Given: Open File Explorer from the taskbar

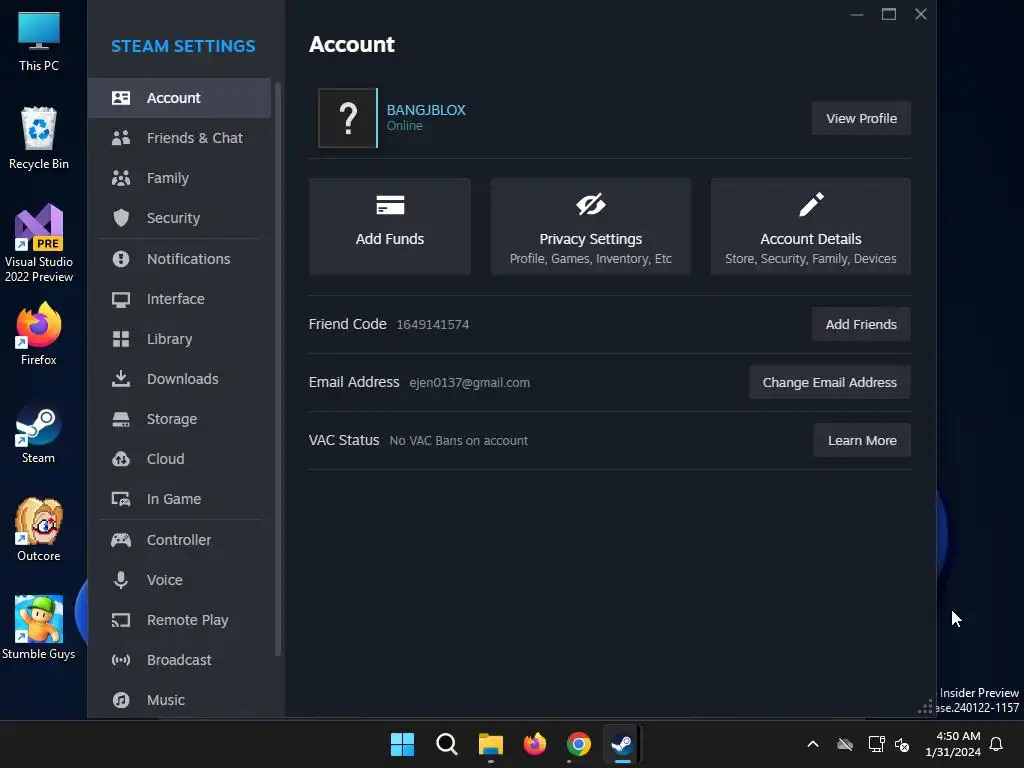Looking at the screenshot, I should 490,744.
